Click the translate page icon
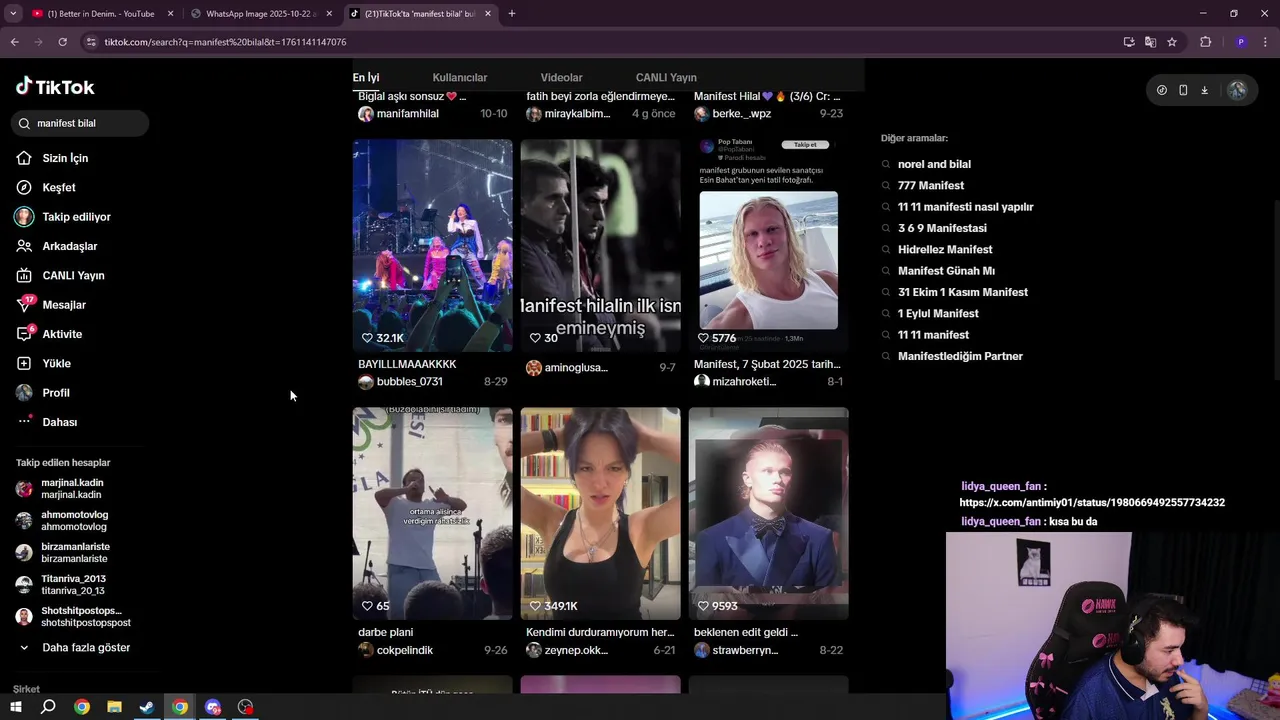Viewport: 1280px width, 720px height. [1150, 42]
